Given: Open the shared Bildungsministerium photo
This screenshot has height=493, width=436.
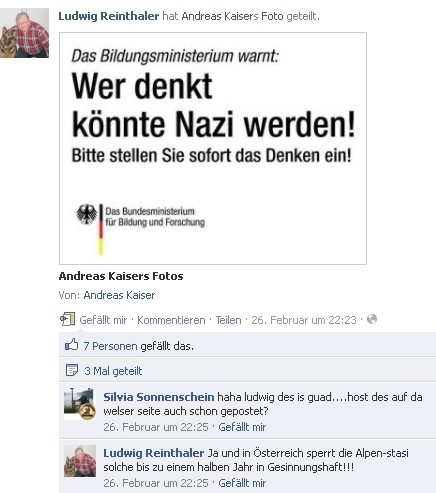Looking at the screenshot, I should 213,148.
